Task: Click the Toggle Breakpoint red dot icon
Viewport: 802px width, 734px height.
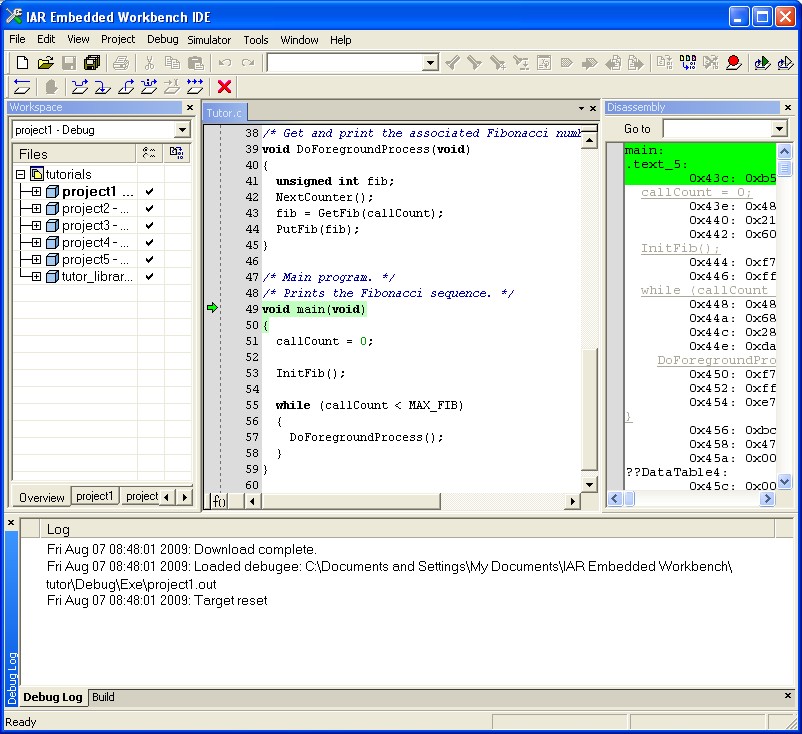Action: (733, 63)
